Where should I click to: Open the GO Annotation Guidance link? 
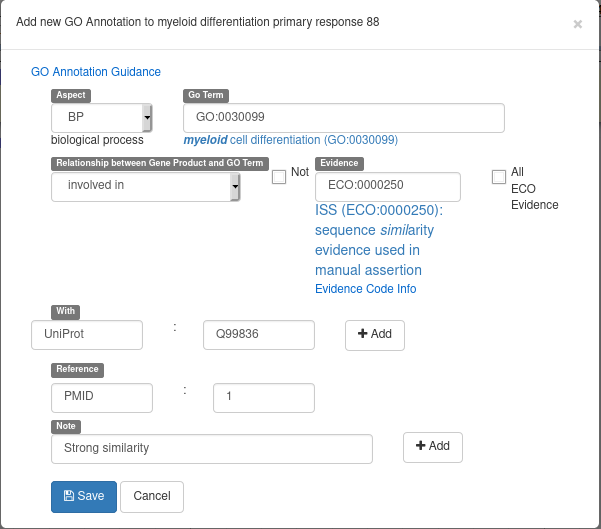[96, 72]
